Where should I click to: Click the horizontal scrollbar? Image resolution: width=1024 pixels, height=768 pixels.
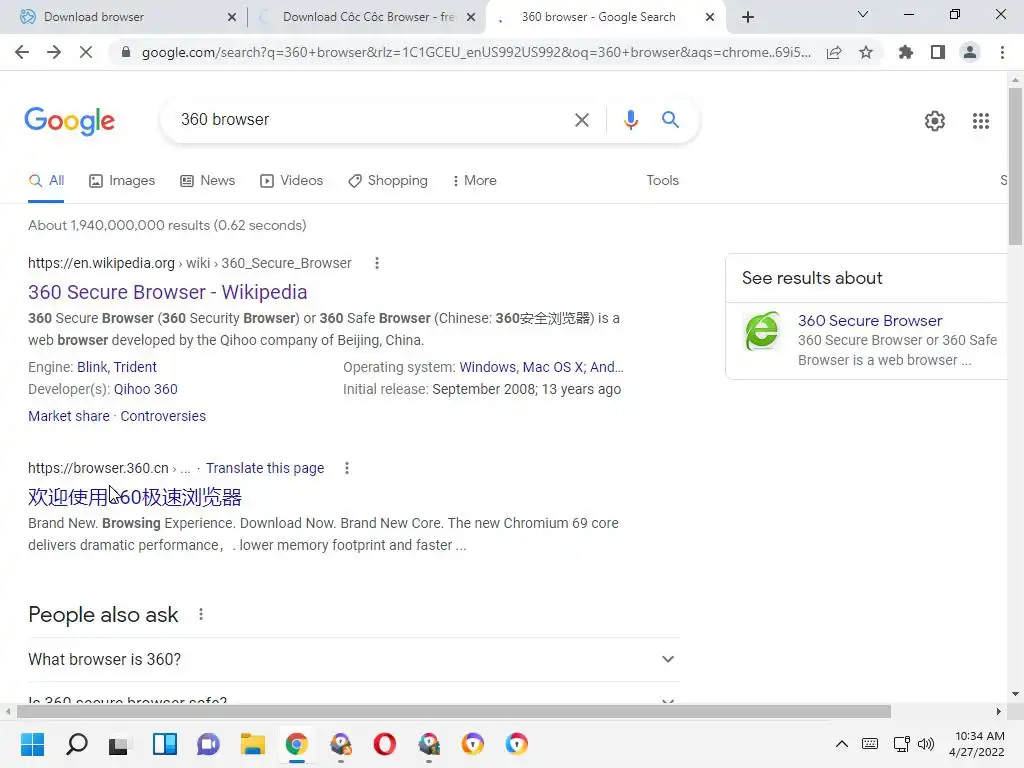coord(454,711)
